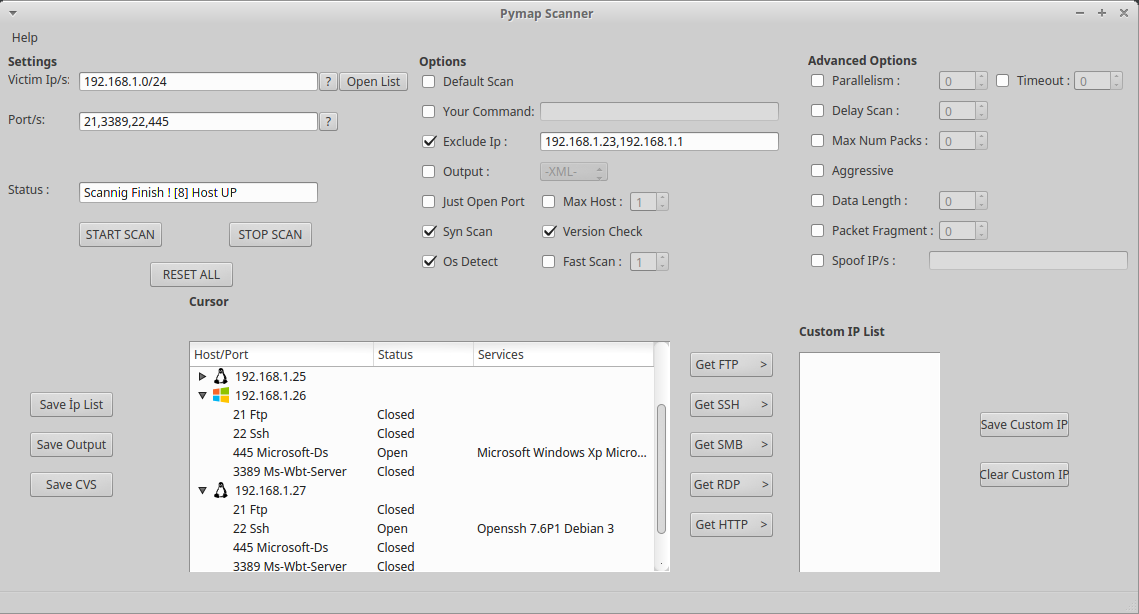
Task: Open the window menu arrow in the titlebar
Action: point(13,13)
